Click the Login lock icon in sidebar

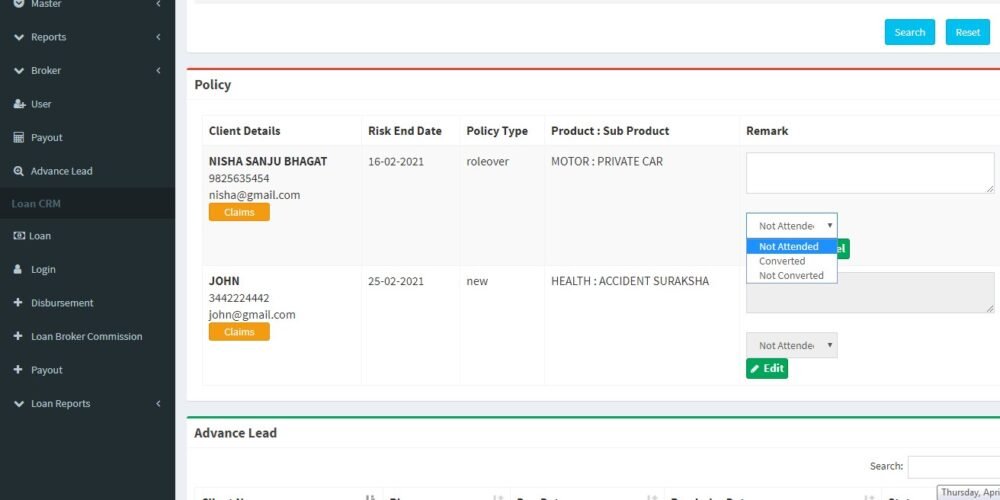(19, 270)
